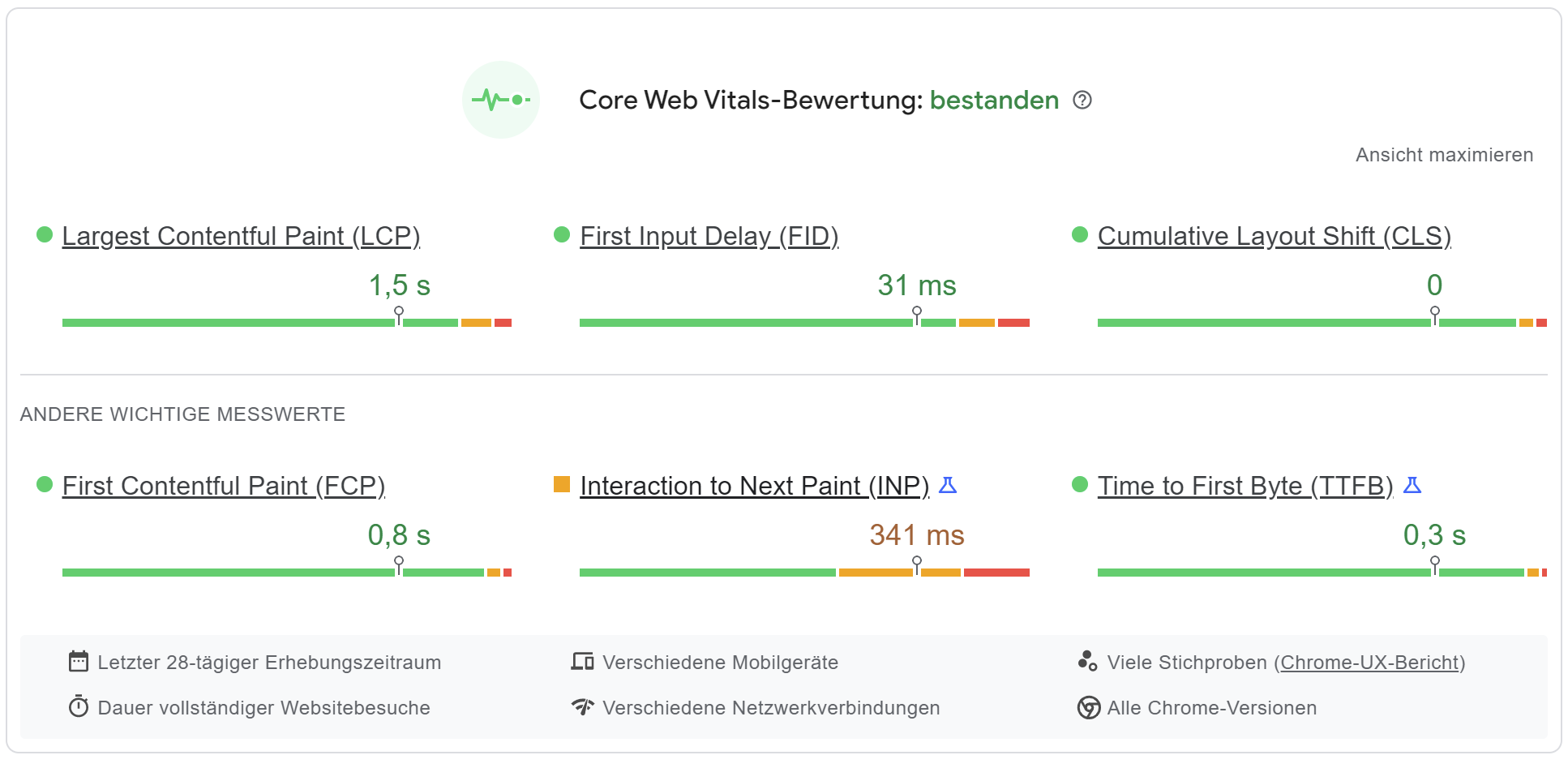
Task: Open the Chrome-UX-Bericht link
Action: pyautogui.click(x=1371, y=662)
